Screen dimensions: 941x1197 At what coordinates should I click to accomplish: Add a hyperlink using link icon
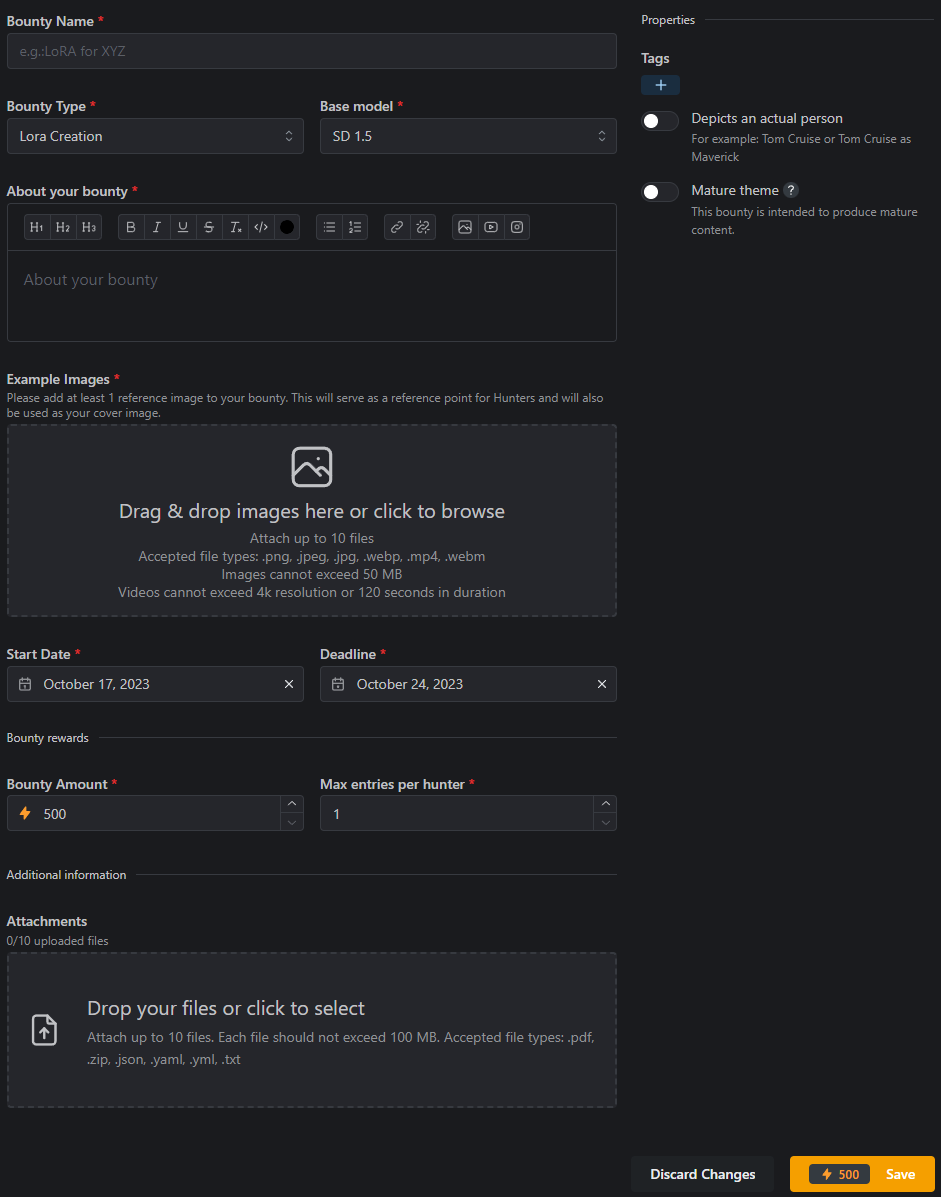(397, 227)
